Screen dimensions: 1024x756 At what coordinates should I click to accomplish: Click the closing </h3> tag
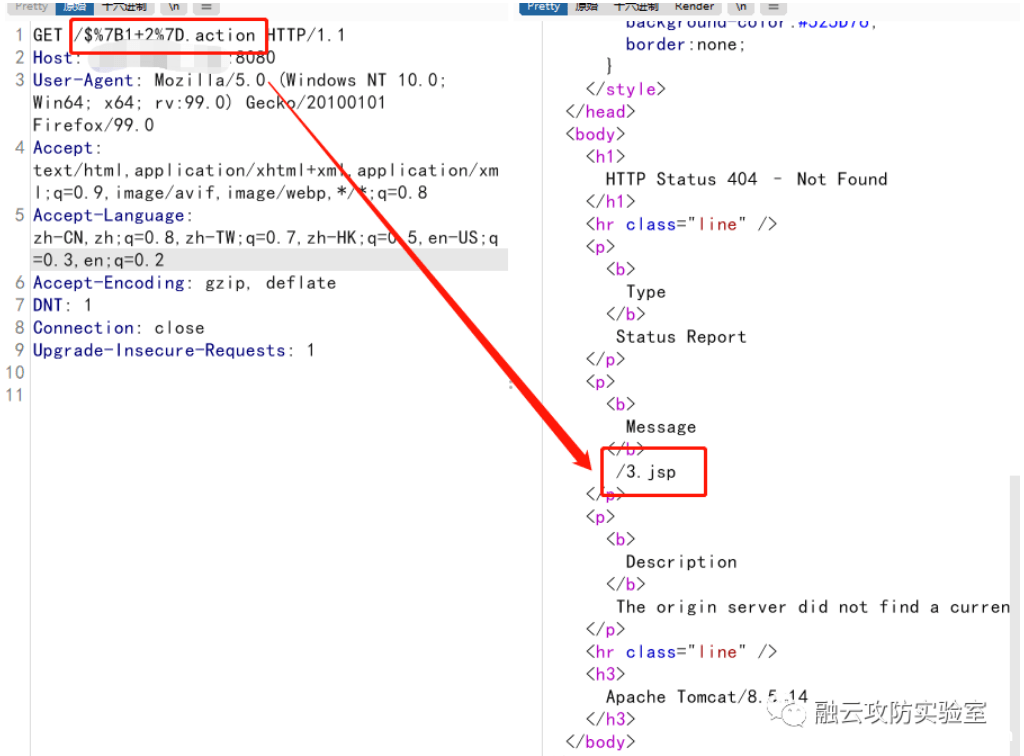click(x=610, y=719)
